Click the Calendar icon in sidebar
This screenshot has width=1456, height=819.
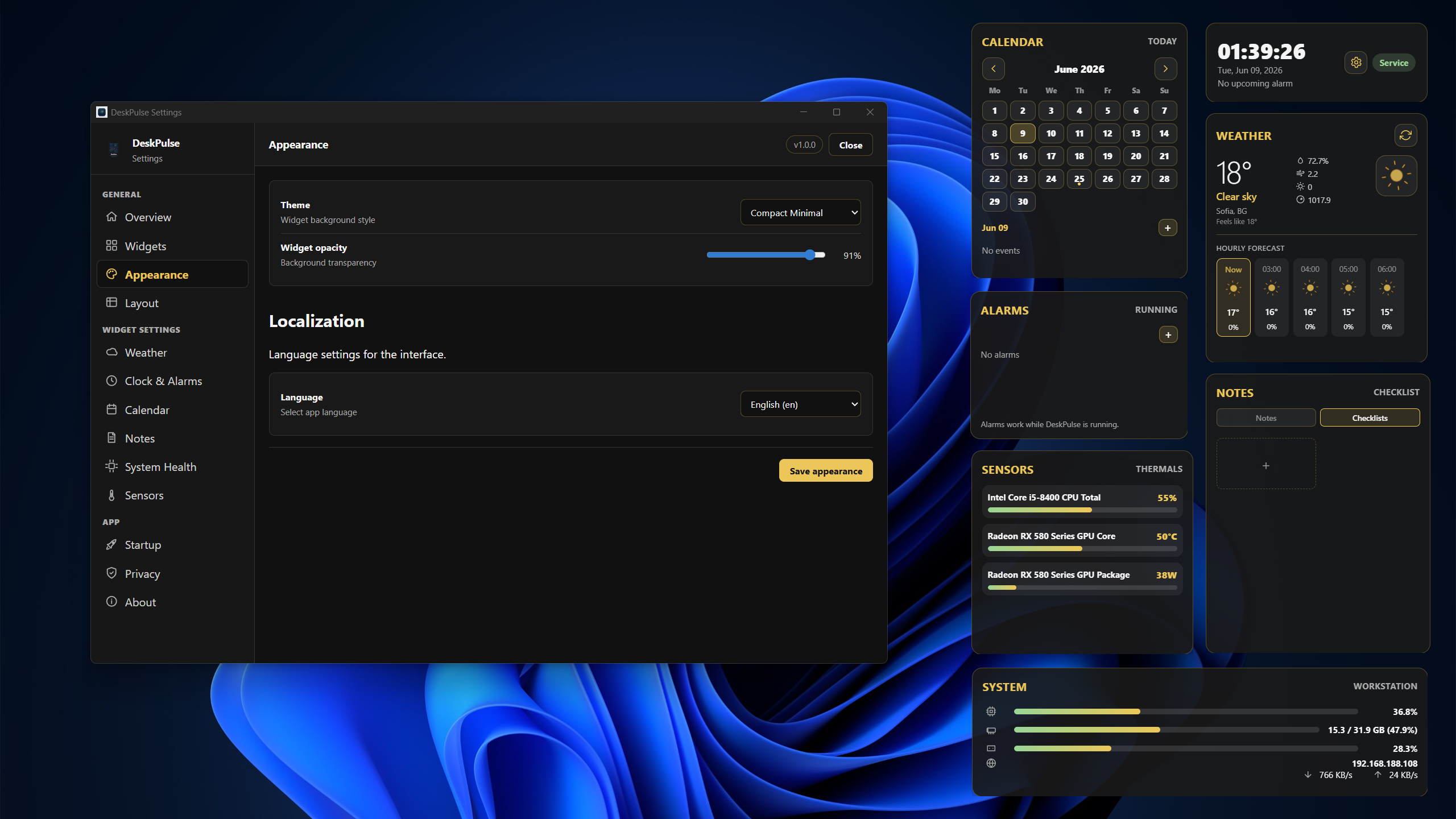tap(111, 409)
